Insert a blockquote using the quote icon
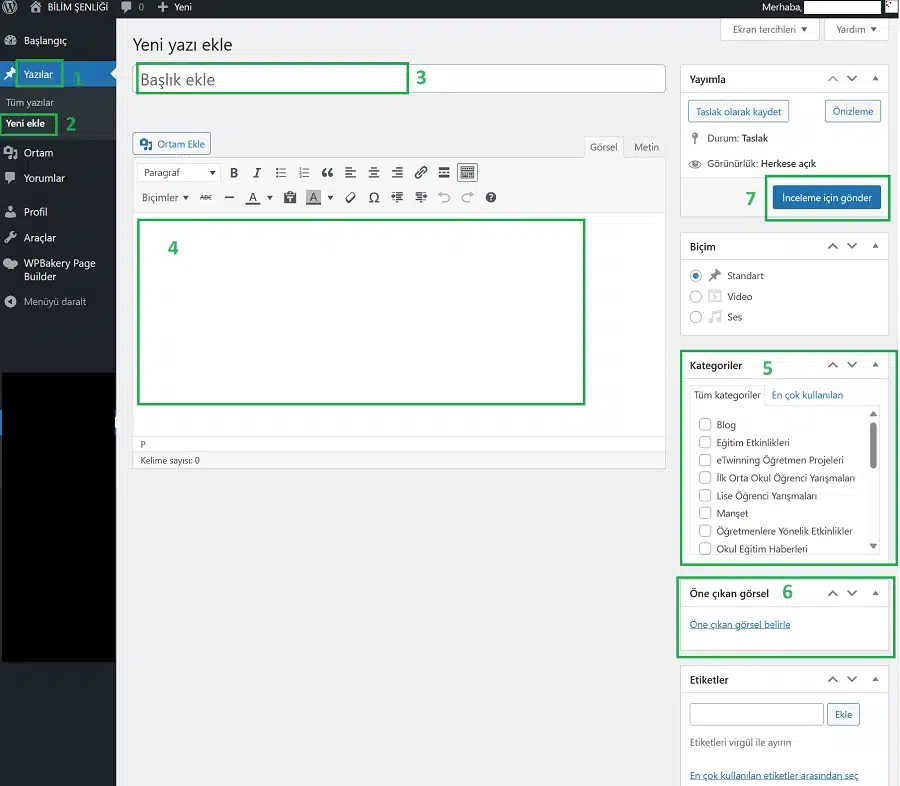The image size is (900, 786). pyautogui.click(x=327, y=173)
